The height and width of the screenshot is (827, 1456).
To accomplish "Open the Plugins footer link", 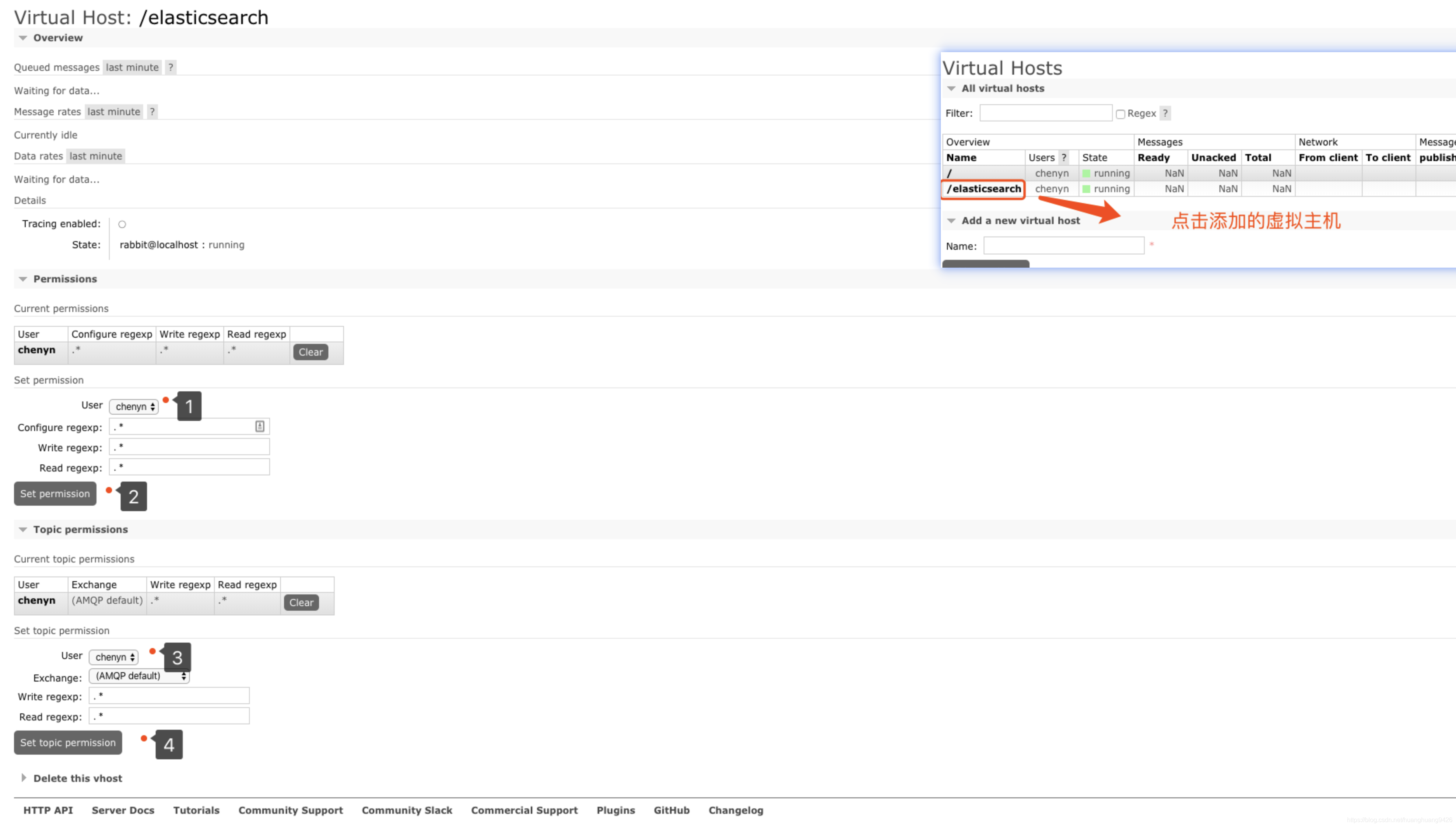I will coord(616,810).
